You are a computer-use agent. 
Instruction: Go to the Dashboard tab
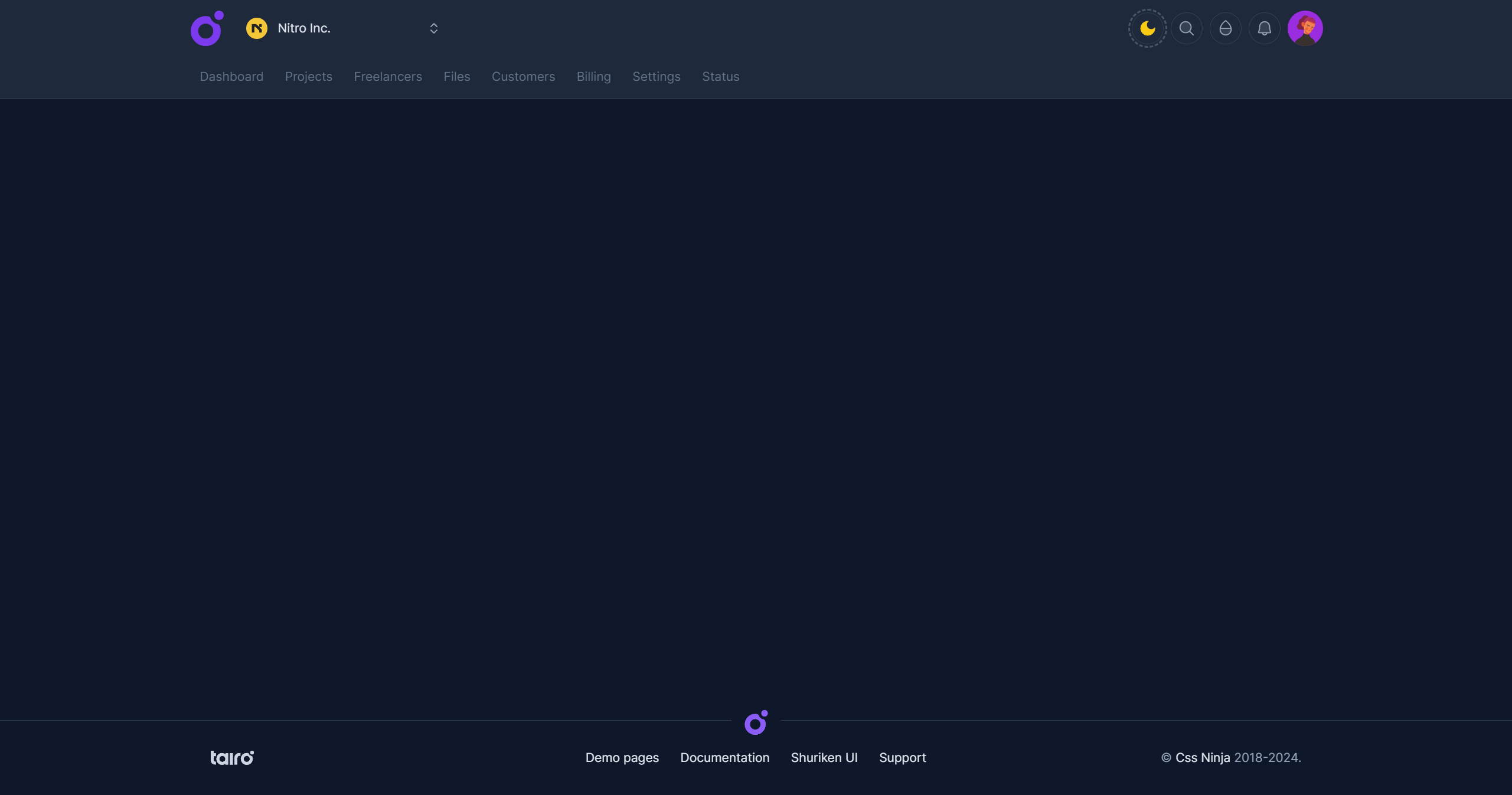pyautogui.click(x=231, y=77)
